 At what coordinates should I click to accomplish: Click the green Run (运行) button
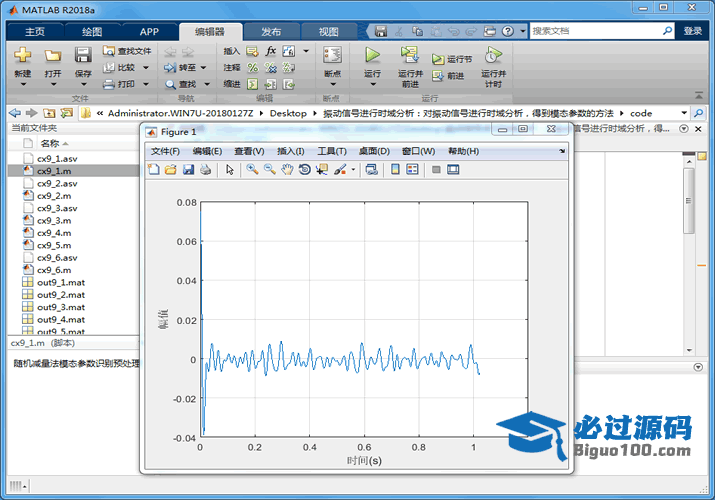coord(372,56)
